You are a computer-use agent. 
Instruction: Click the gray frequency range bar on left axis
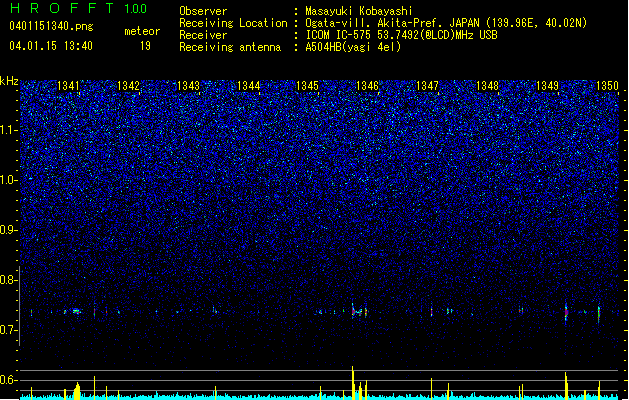coord(20,305)
